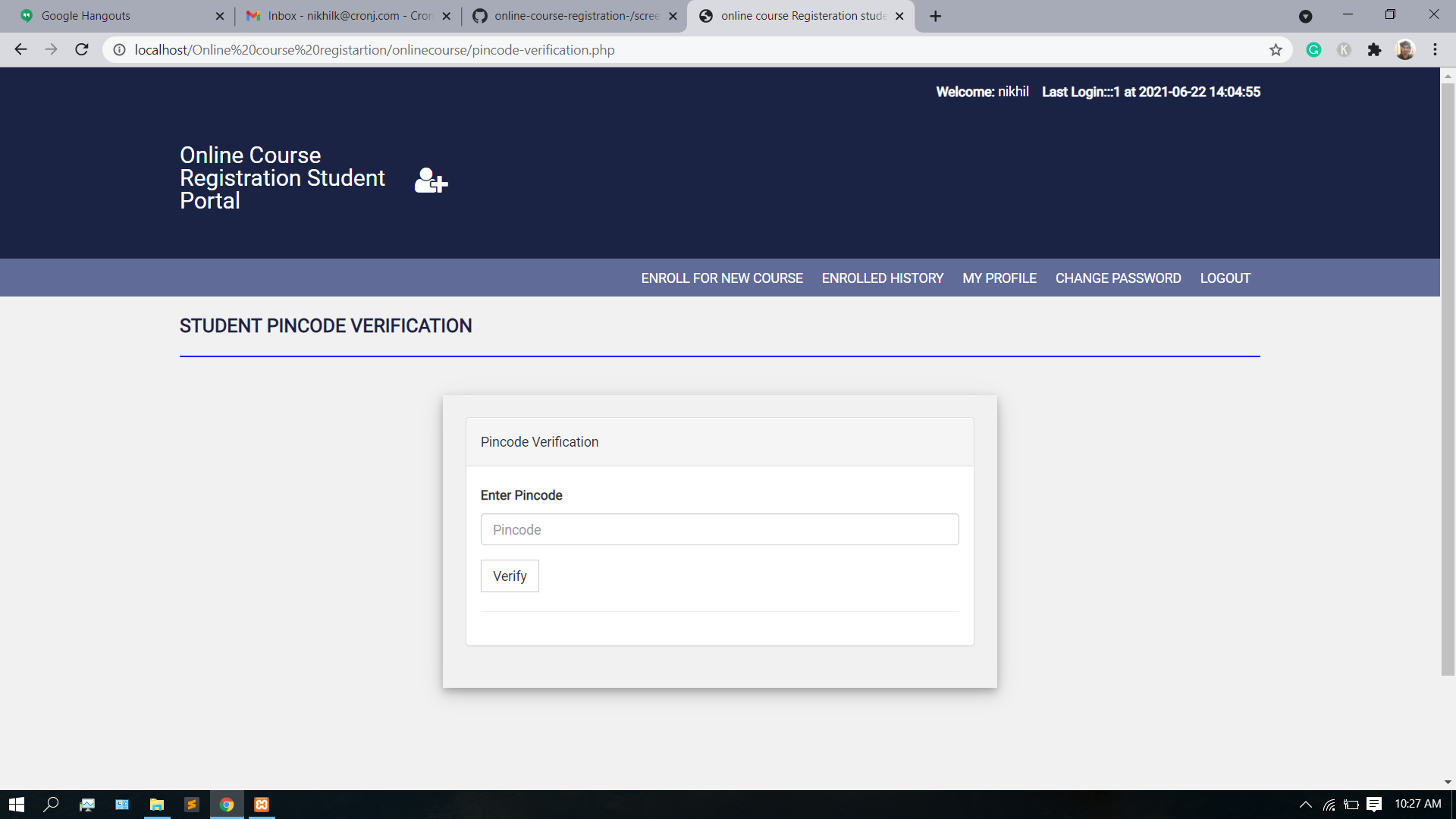This screenshot has width=1456, height=819.
Task: Open Chrome three-dot menu
Action: tap(1435, 50)
